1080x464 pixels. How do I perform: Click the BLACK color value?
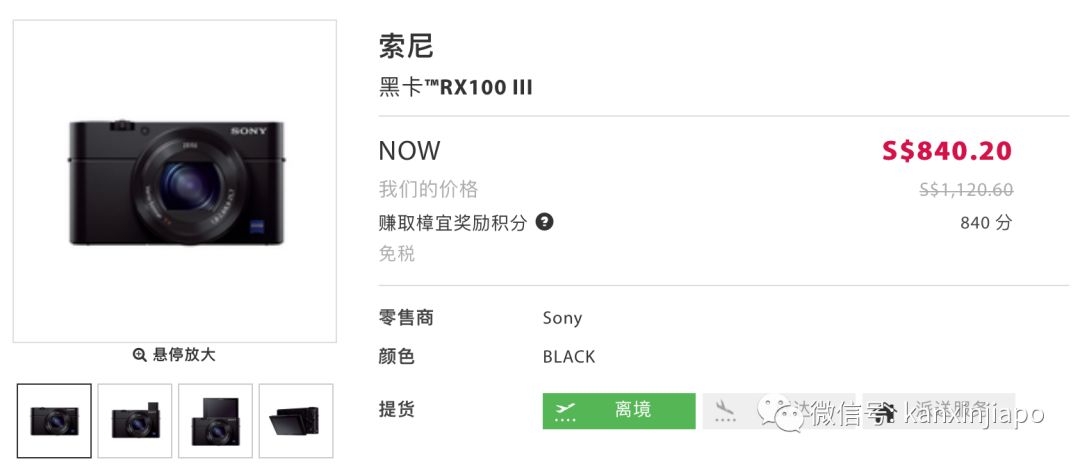click(x=569, y=357)
